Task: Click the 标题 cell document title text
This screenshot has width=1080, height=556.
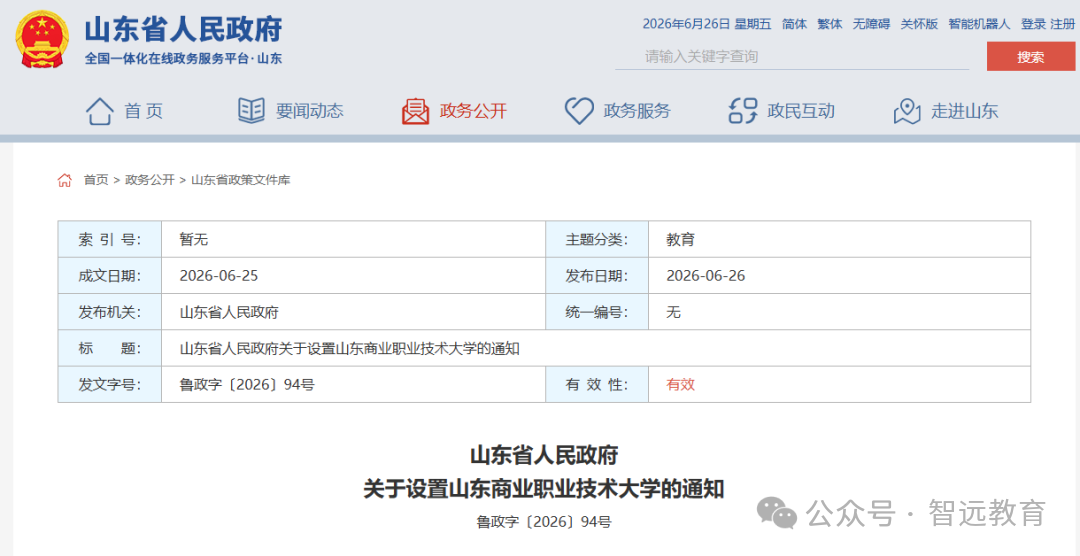Action: pos(349,349)
